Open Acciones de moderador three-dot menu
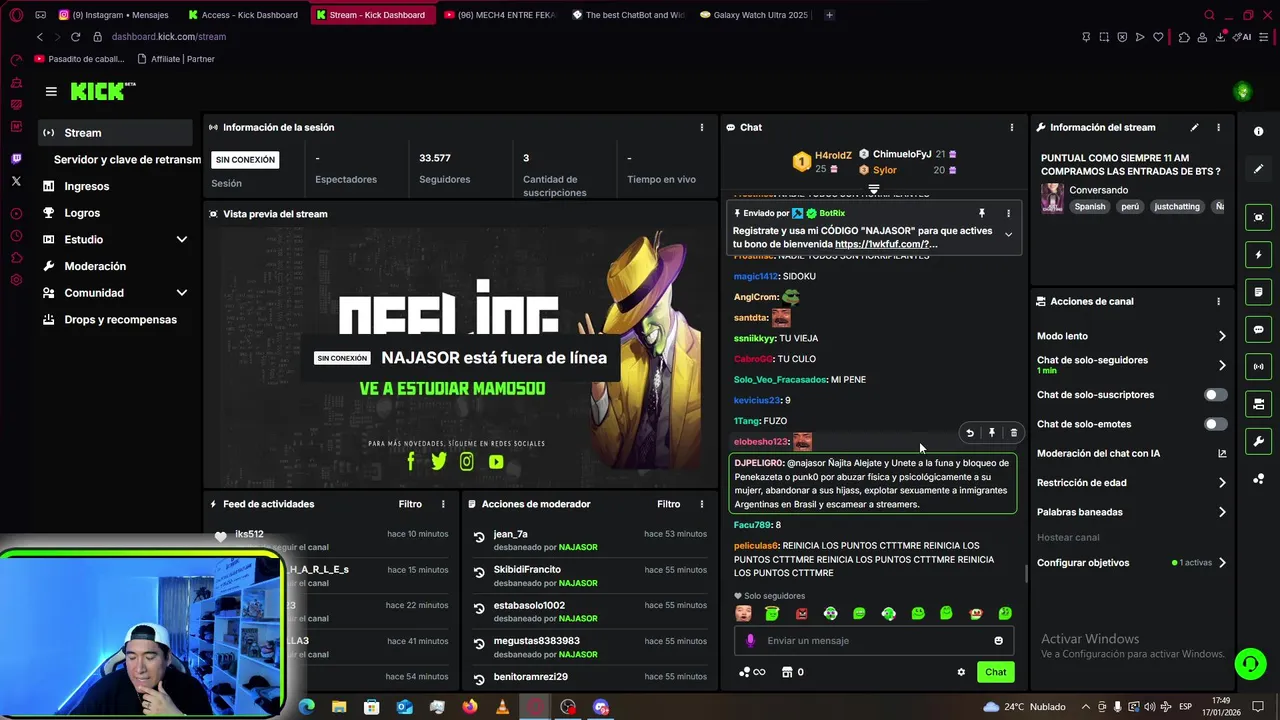Viewport: 1280px width, 720px height. pyautogui.click(x=701, y=504)
